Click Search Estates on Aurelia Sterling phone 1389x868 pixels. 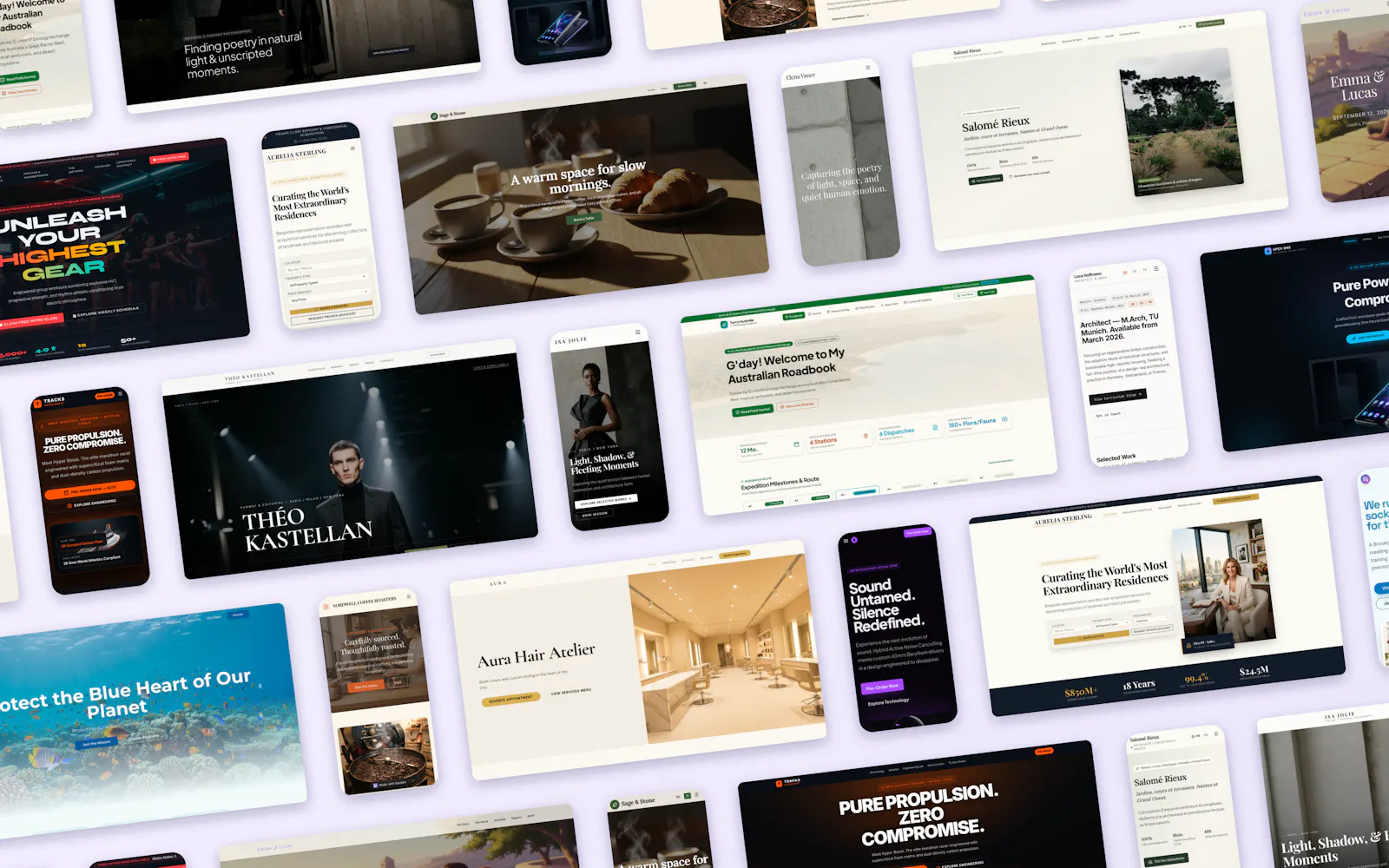[333, 307]
